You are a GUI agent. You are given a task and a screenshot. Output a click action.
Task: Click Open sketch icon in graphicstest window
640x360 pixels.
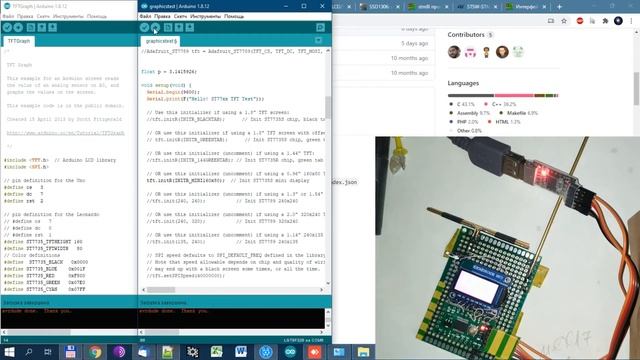pyautogui.click(x=179, y=27)
